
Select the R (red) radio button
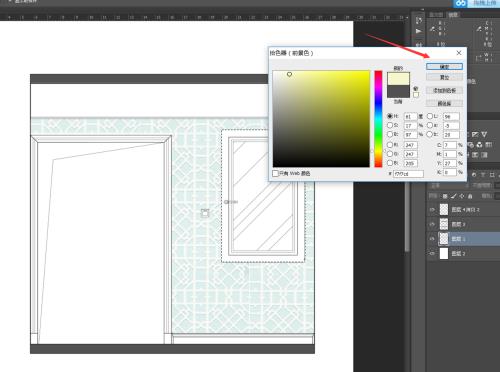pyautogui.click(x=390, y=145)
